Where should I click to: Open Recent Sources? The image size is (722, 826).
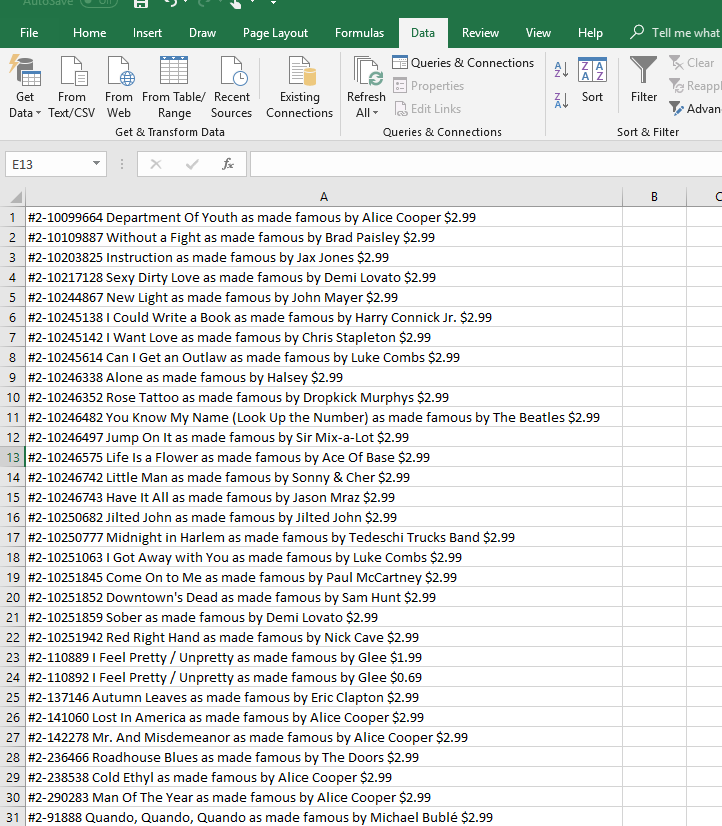click(232, 88)
